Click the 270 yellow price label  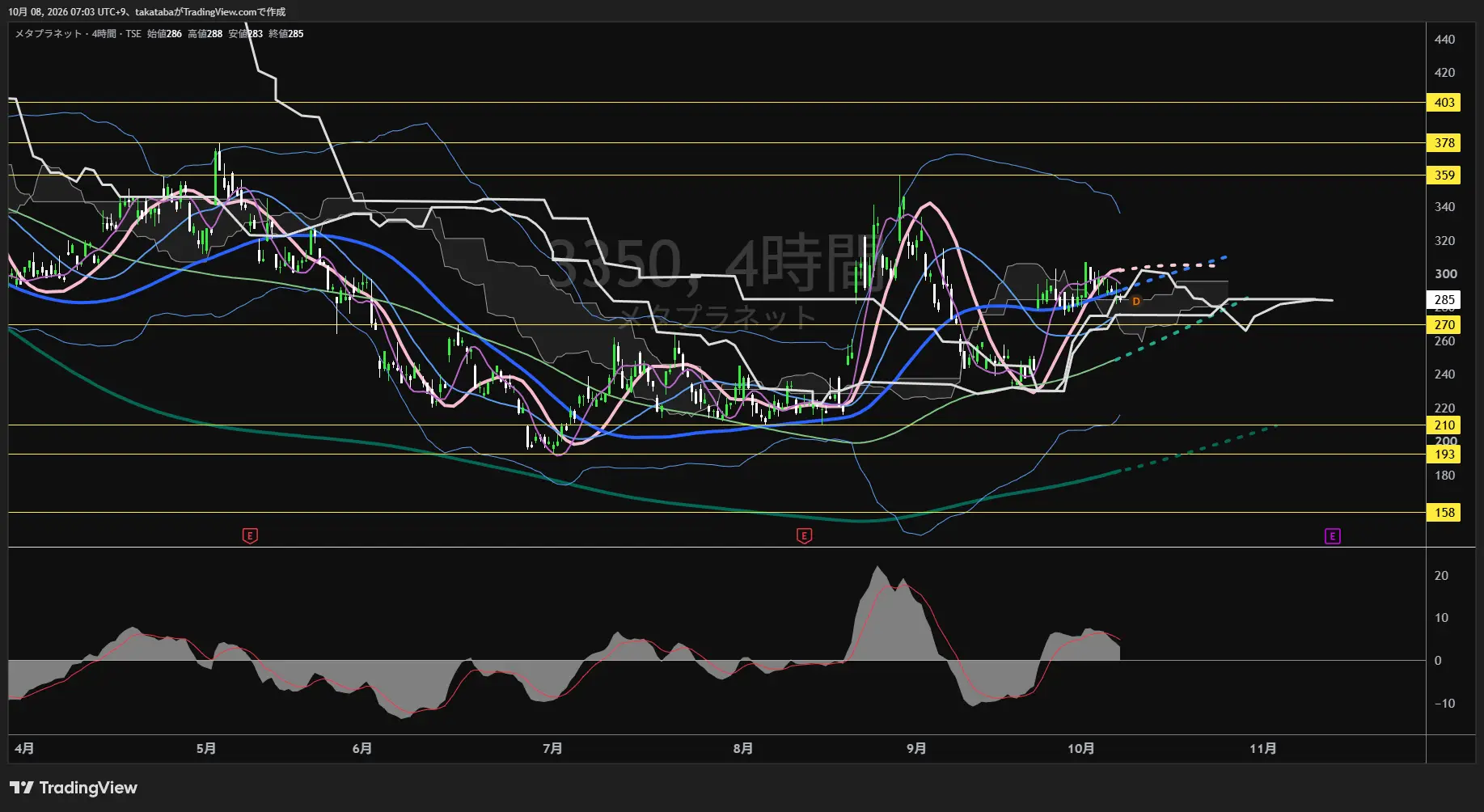[x=1444, y=325]
